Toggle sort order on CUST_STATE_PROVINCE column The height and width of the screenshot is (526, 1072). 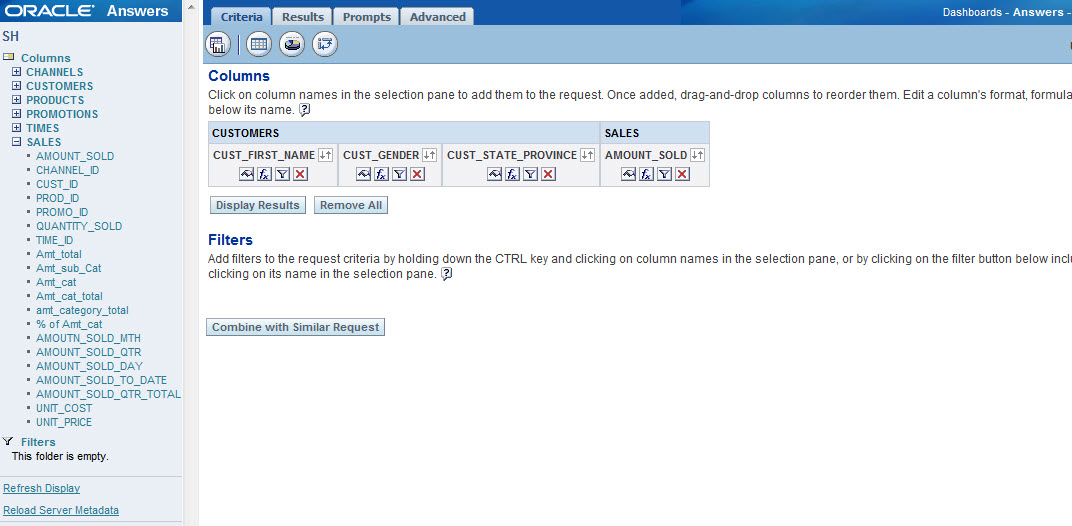coord(587,155)
